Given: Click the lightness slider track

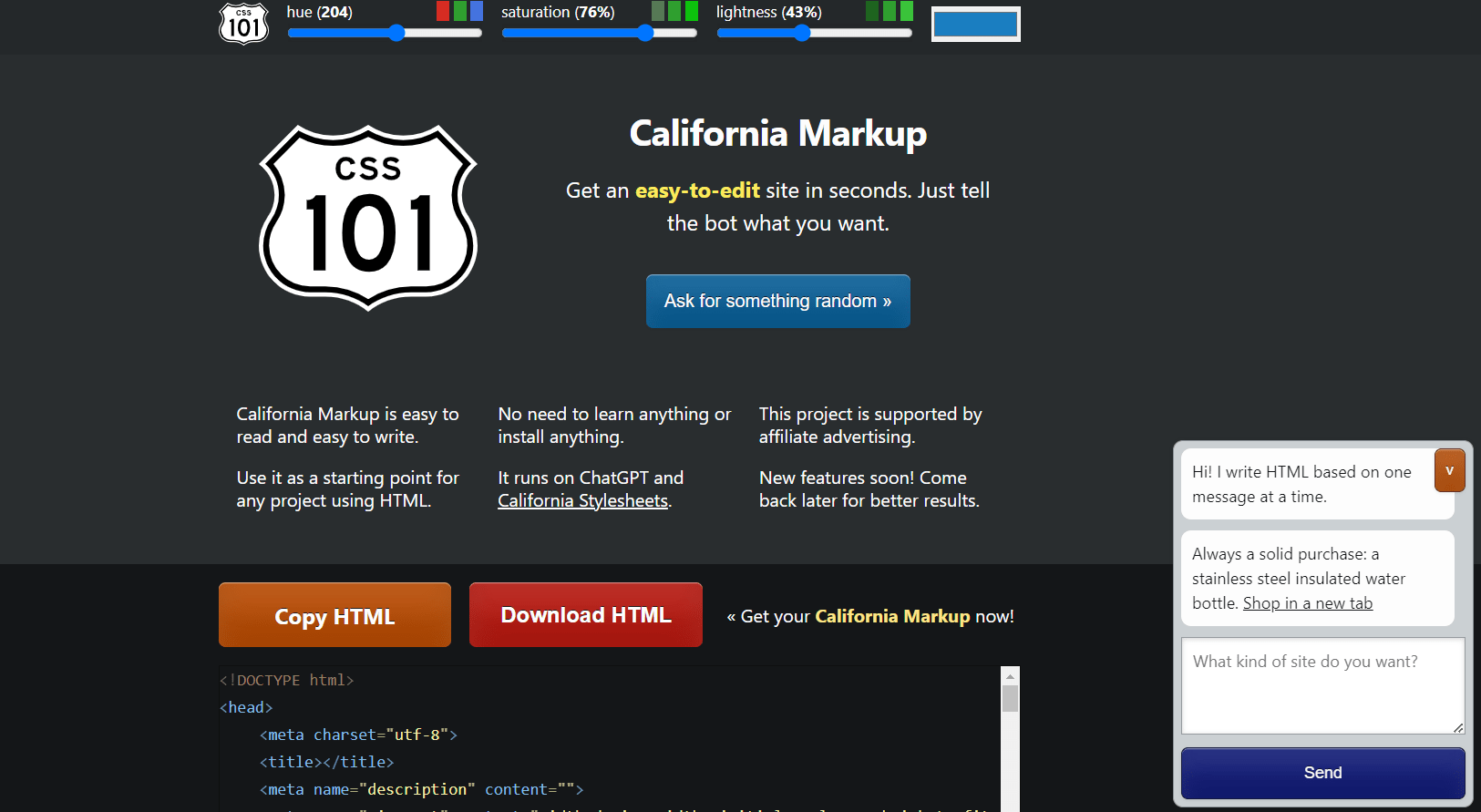Looking at the screenshot, I should click(x=815, y=33).
